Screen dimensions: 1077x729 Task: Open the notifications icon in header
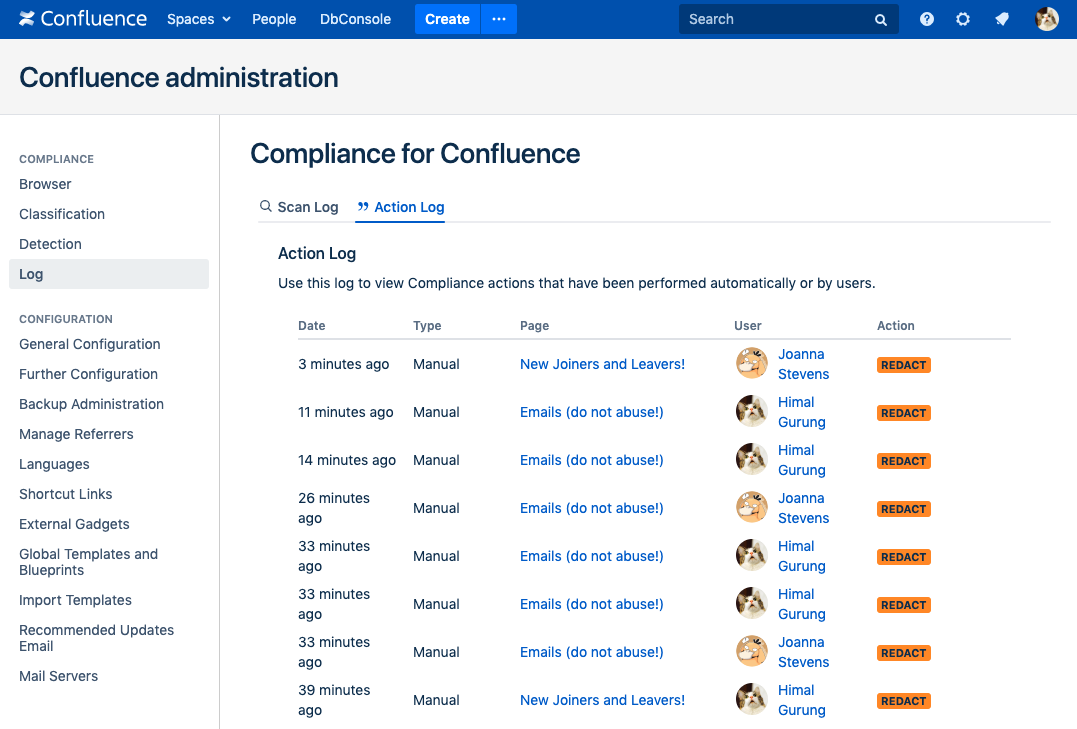pos(1002,19)
